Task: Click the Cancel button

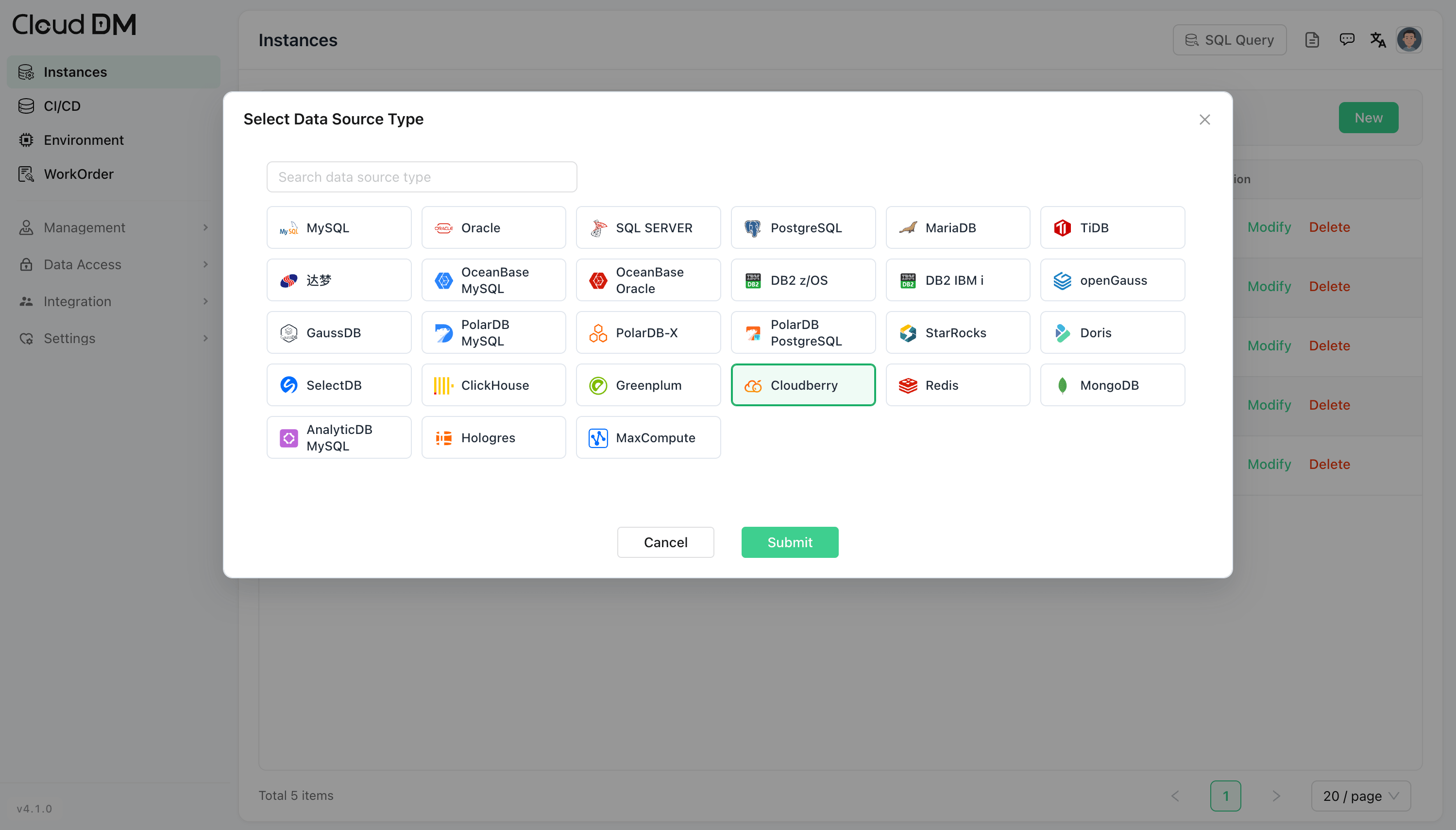Action: (x=665, y=542)
